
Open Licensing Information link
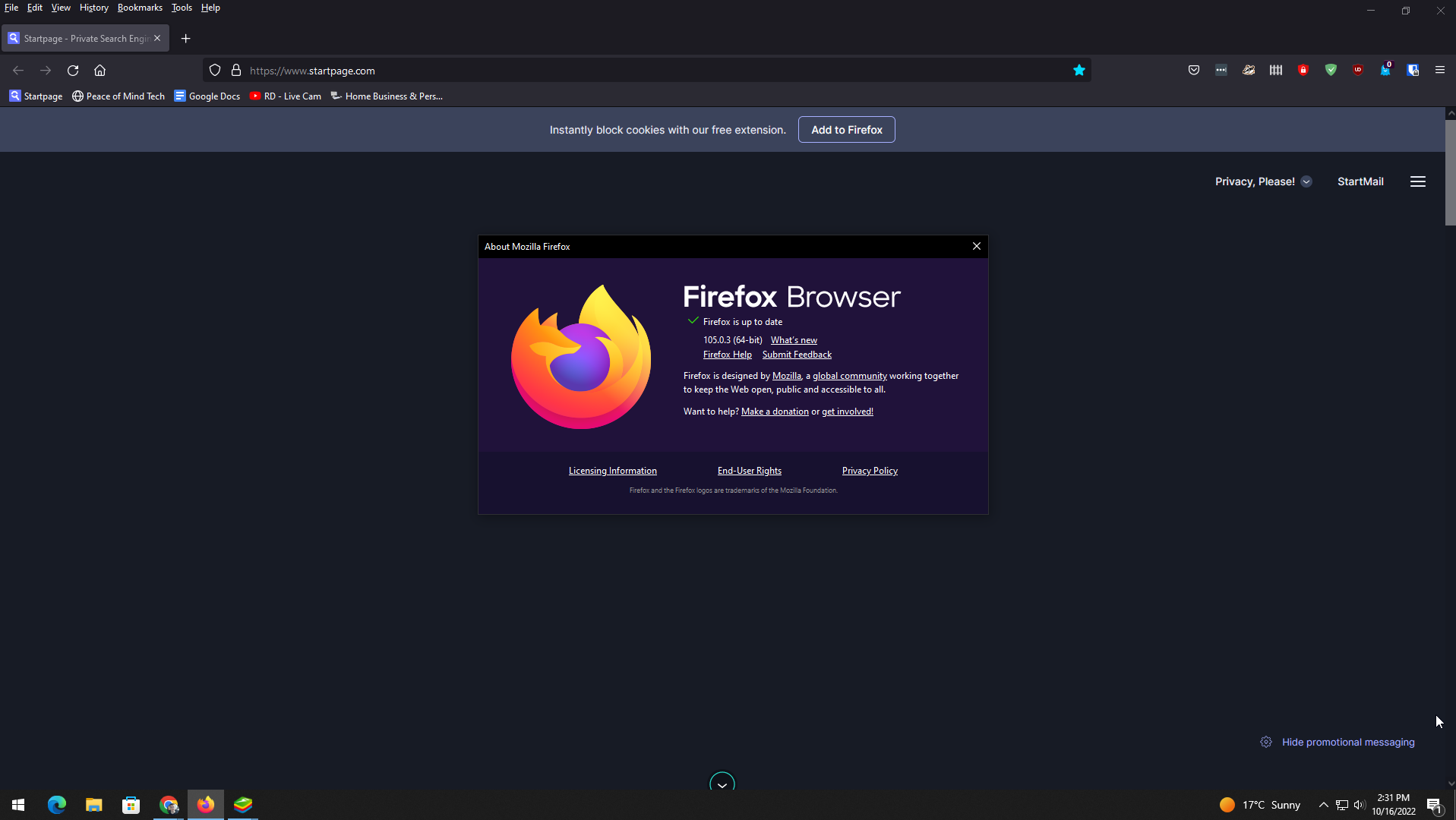(x=613, y=471)
